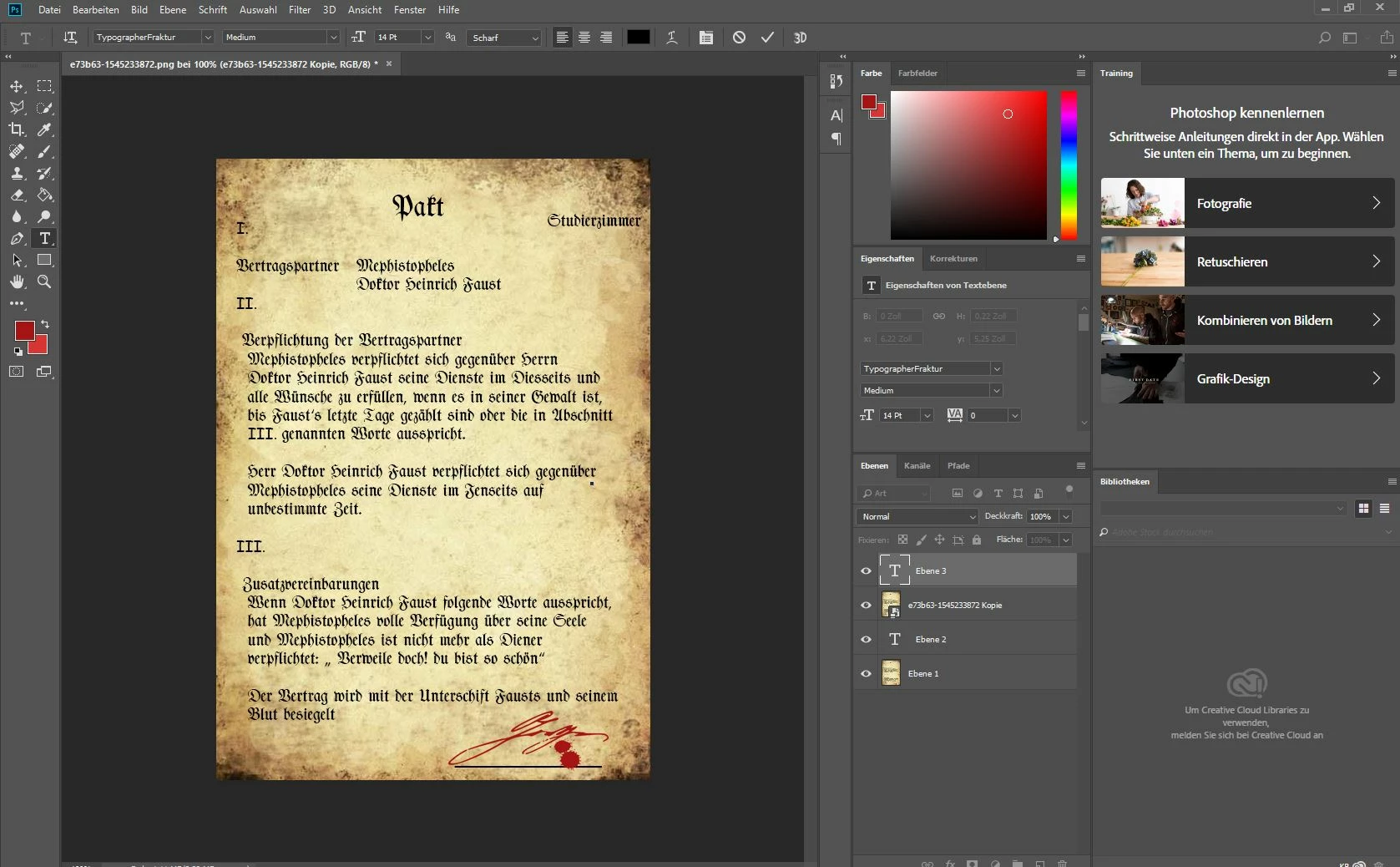
Task: Center the text alignment
Action: pos(584,38)
